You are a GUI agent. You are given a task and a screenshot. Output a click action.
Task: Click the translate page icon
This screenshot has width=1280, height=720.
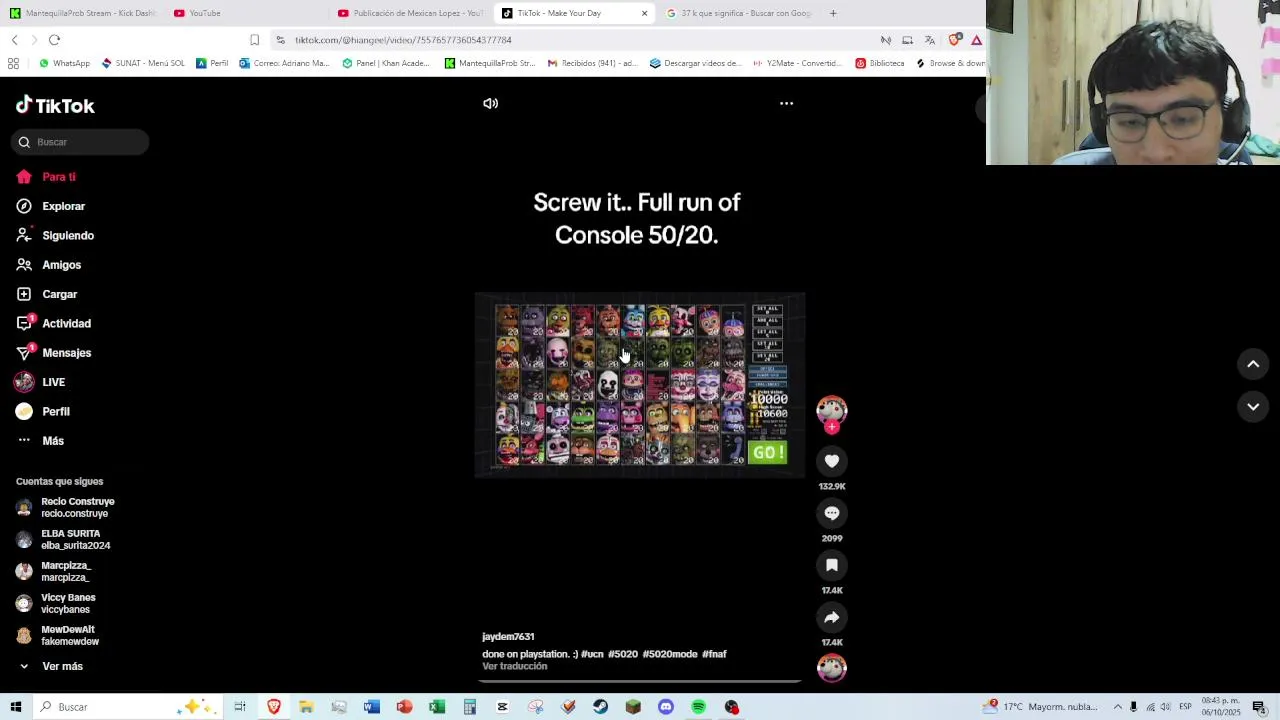coord(930,40)
